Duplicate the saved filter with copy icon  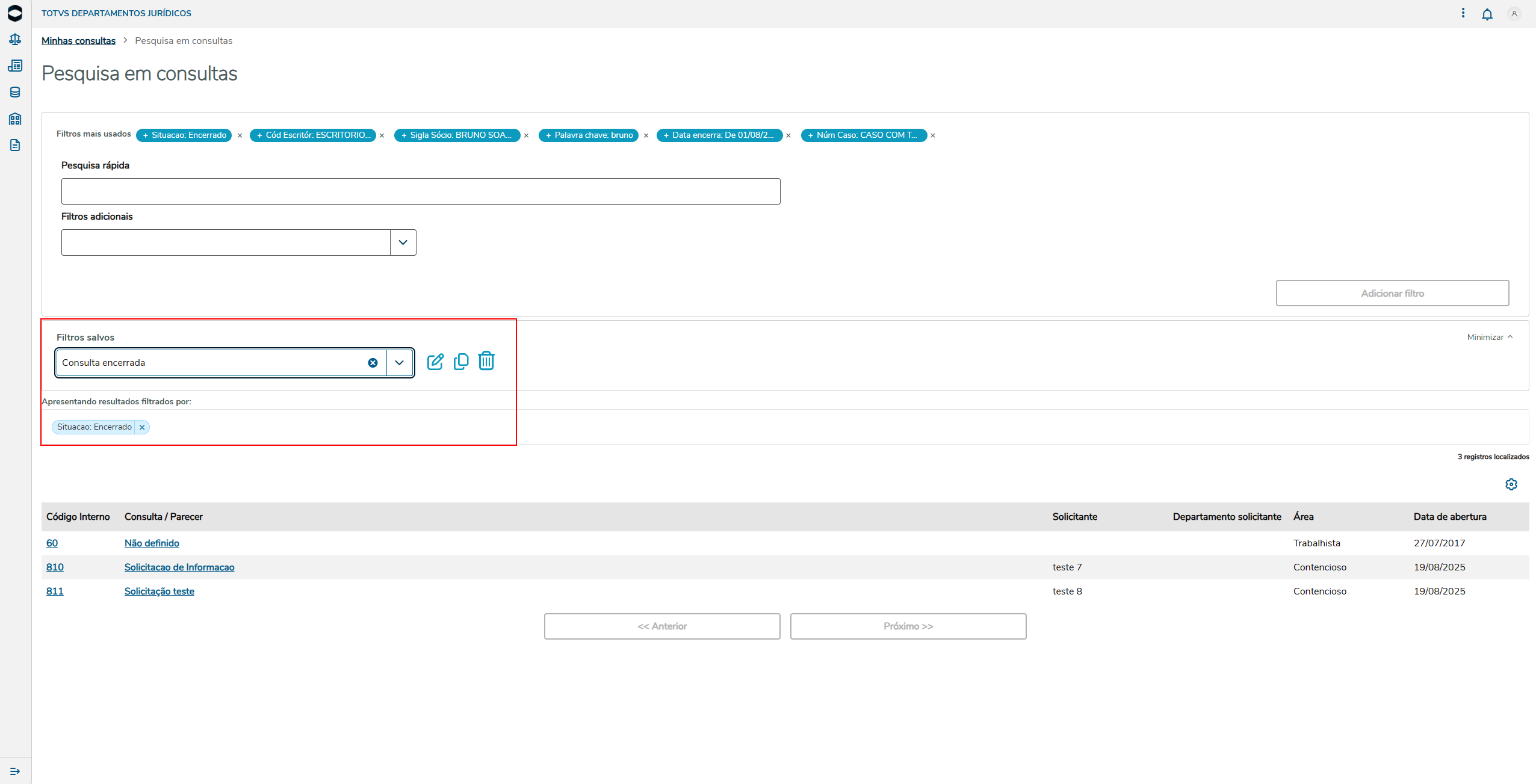[461, 362]
